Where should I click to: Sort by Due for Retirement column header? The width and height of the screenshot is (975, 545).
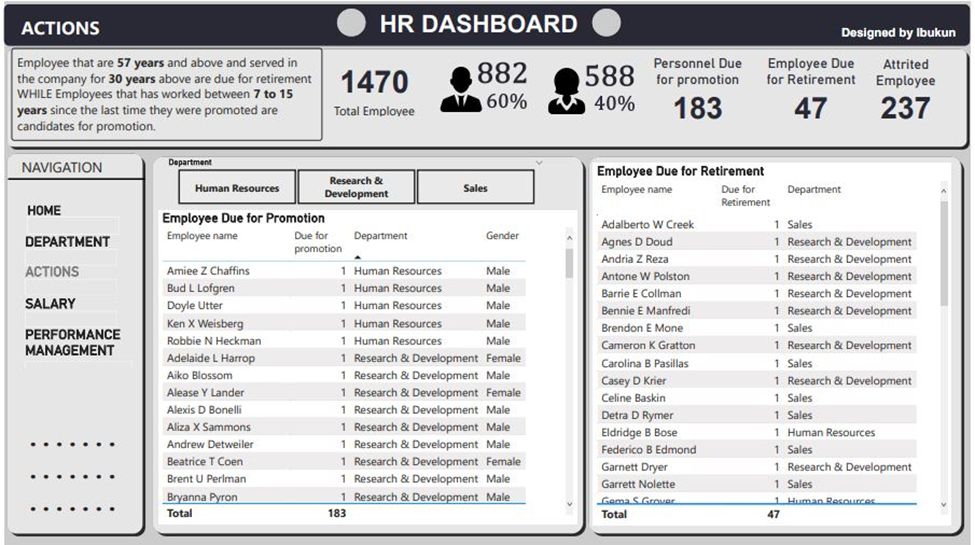point(746,195)
